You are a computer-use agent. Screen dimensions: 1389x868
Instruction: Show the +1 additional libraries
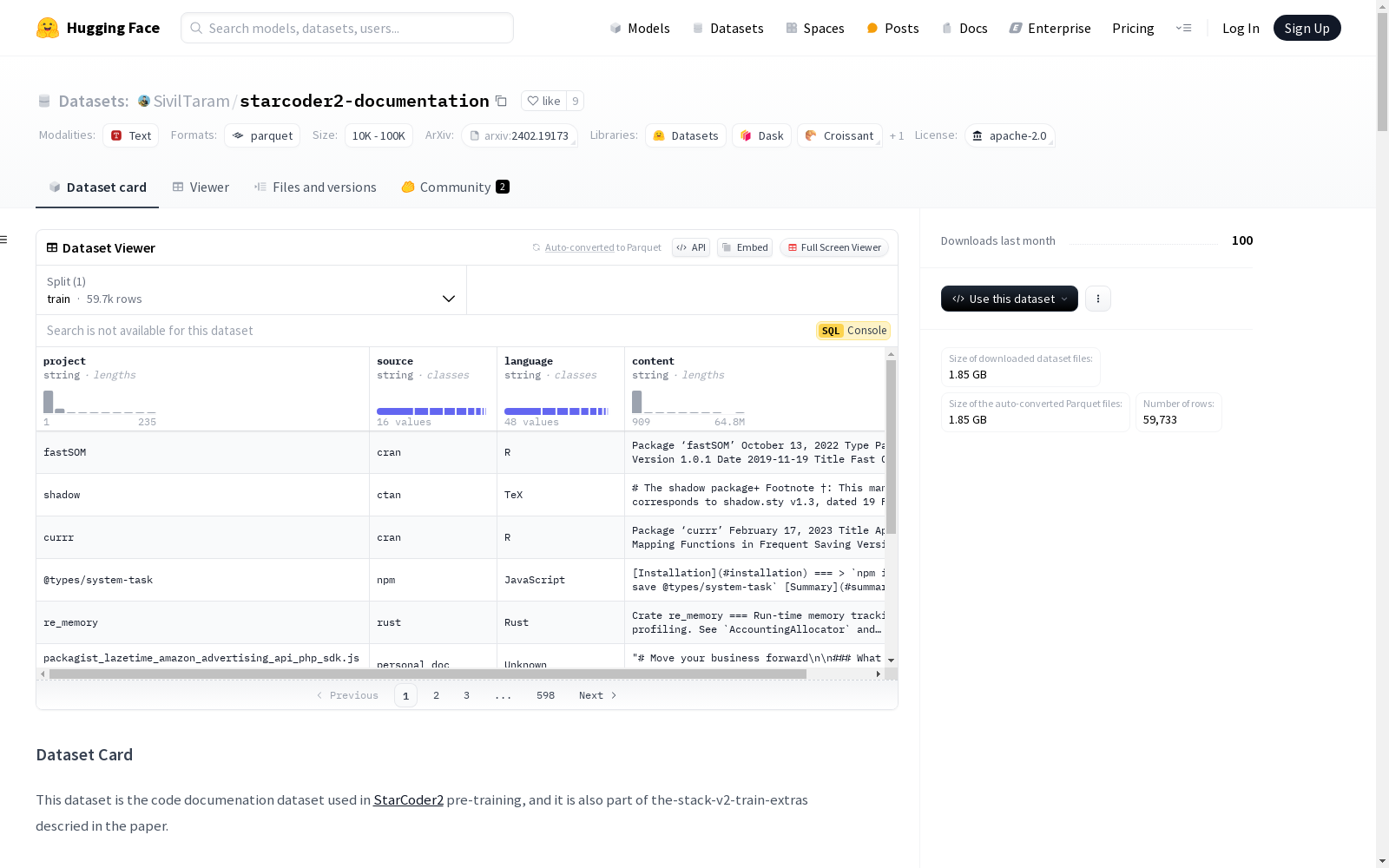[897, 136]
